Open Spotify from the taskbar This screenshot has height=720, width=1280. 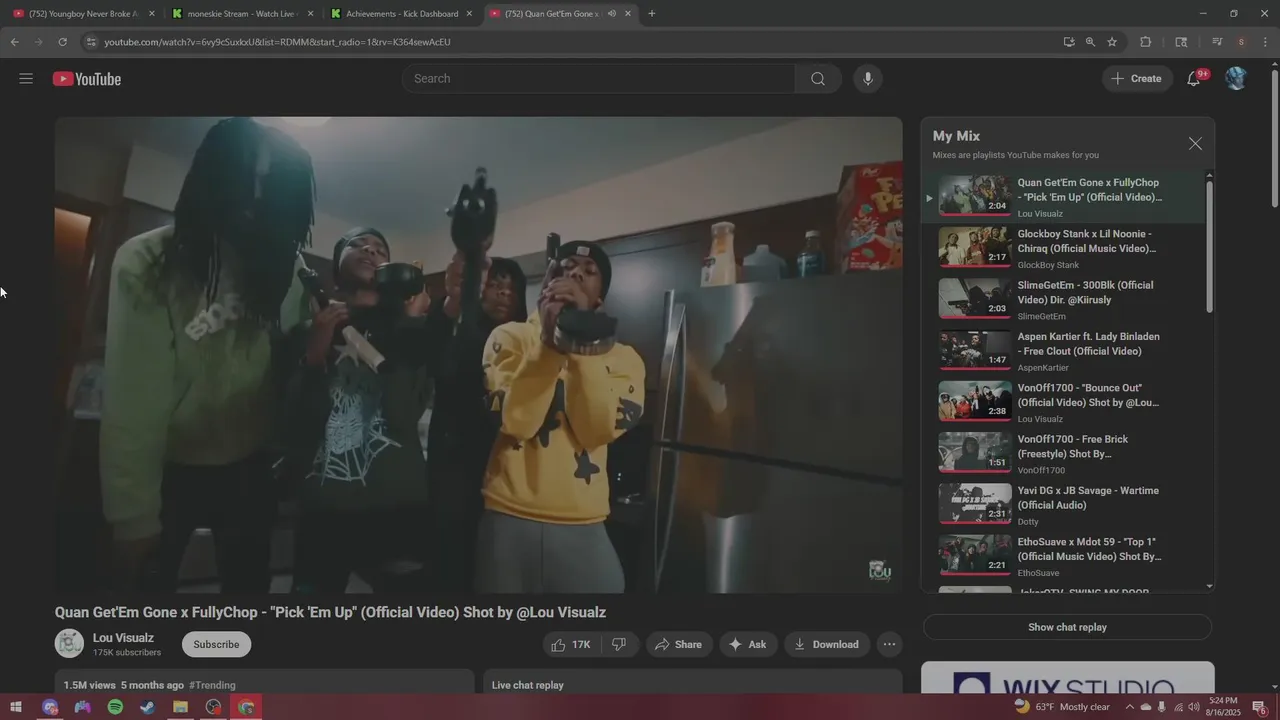(115, 707)
